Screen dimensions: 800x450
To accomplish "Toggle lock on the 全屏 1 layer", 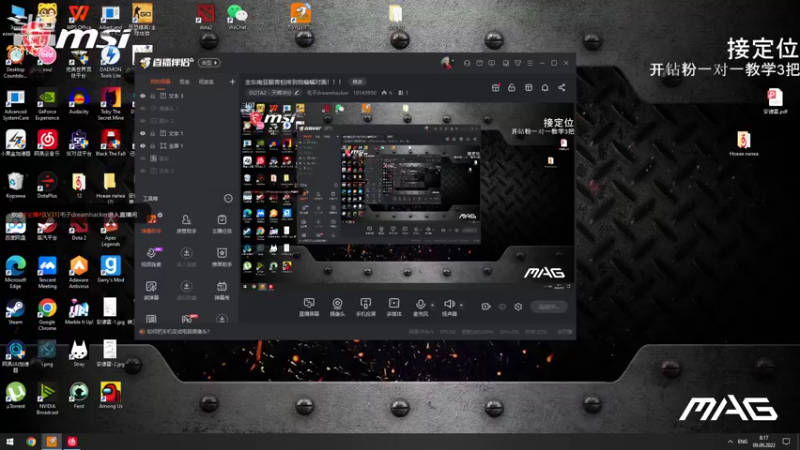I will (153, 146).
